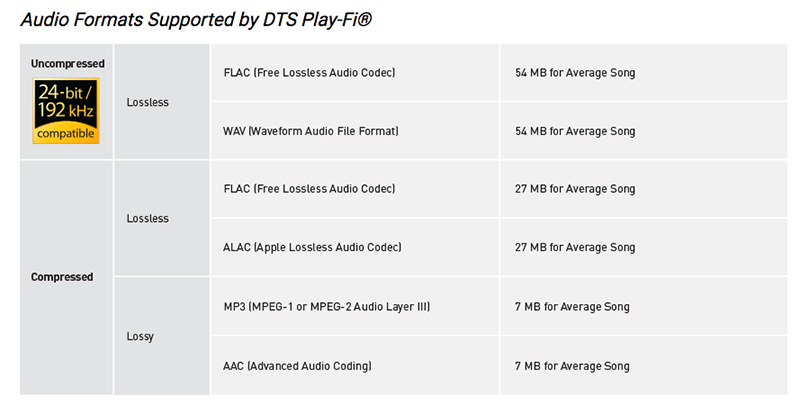
Task: Click the Lossless cell in the Uncompressed section
Action: tap(148, 101)
